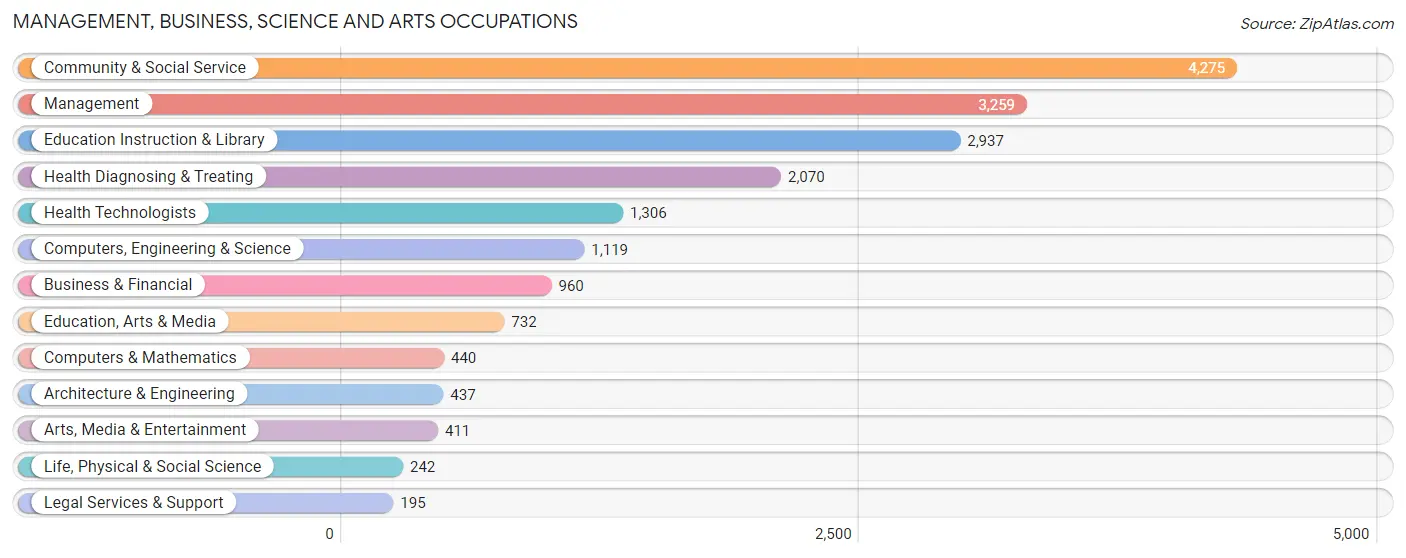Click Arts, Media & Entertainment label
This screenshot has height=558, width=1406.
pos(145,429)
